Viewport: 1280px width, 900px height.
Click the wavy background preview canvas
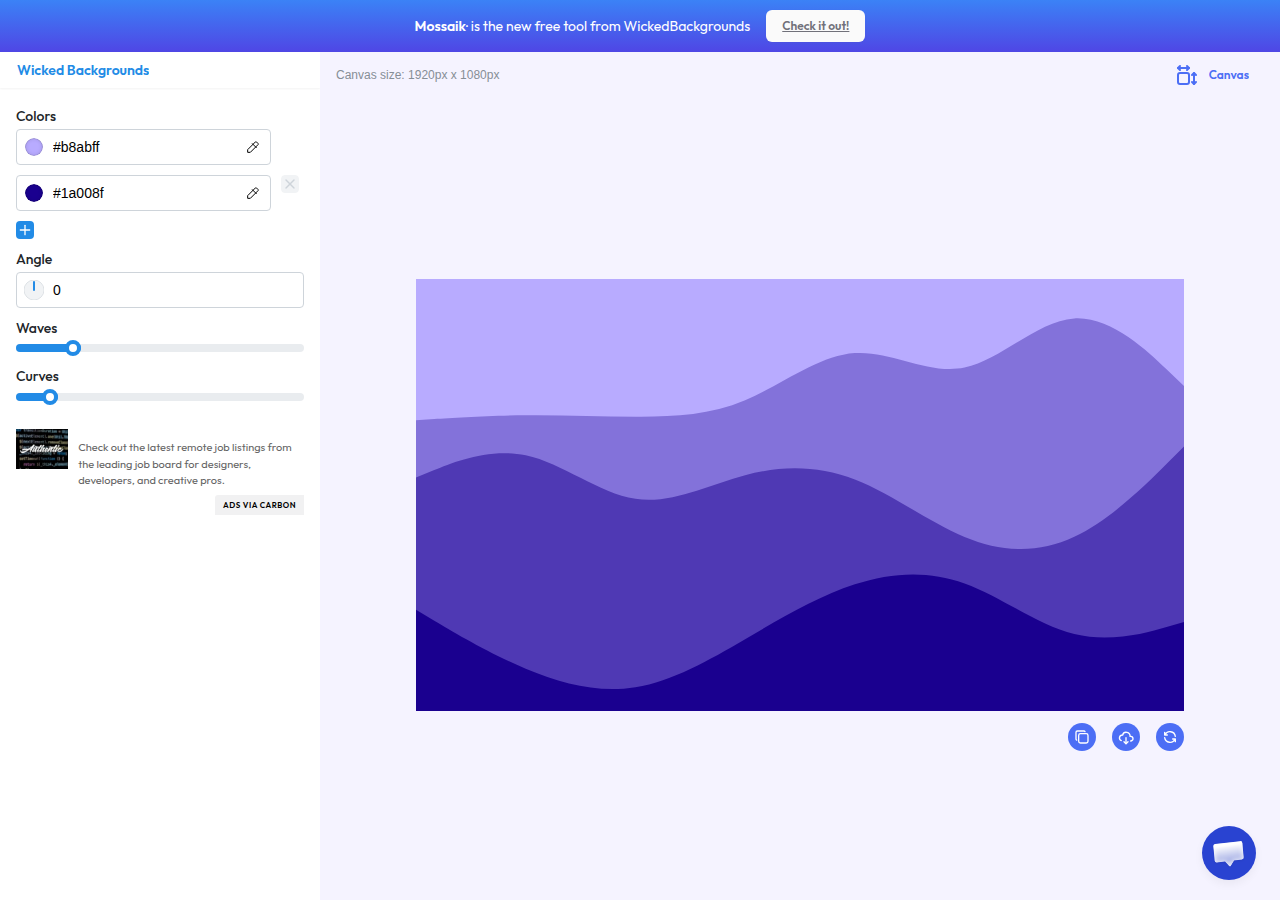tap(800, 495)
